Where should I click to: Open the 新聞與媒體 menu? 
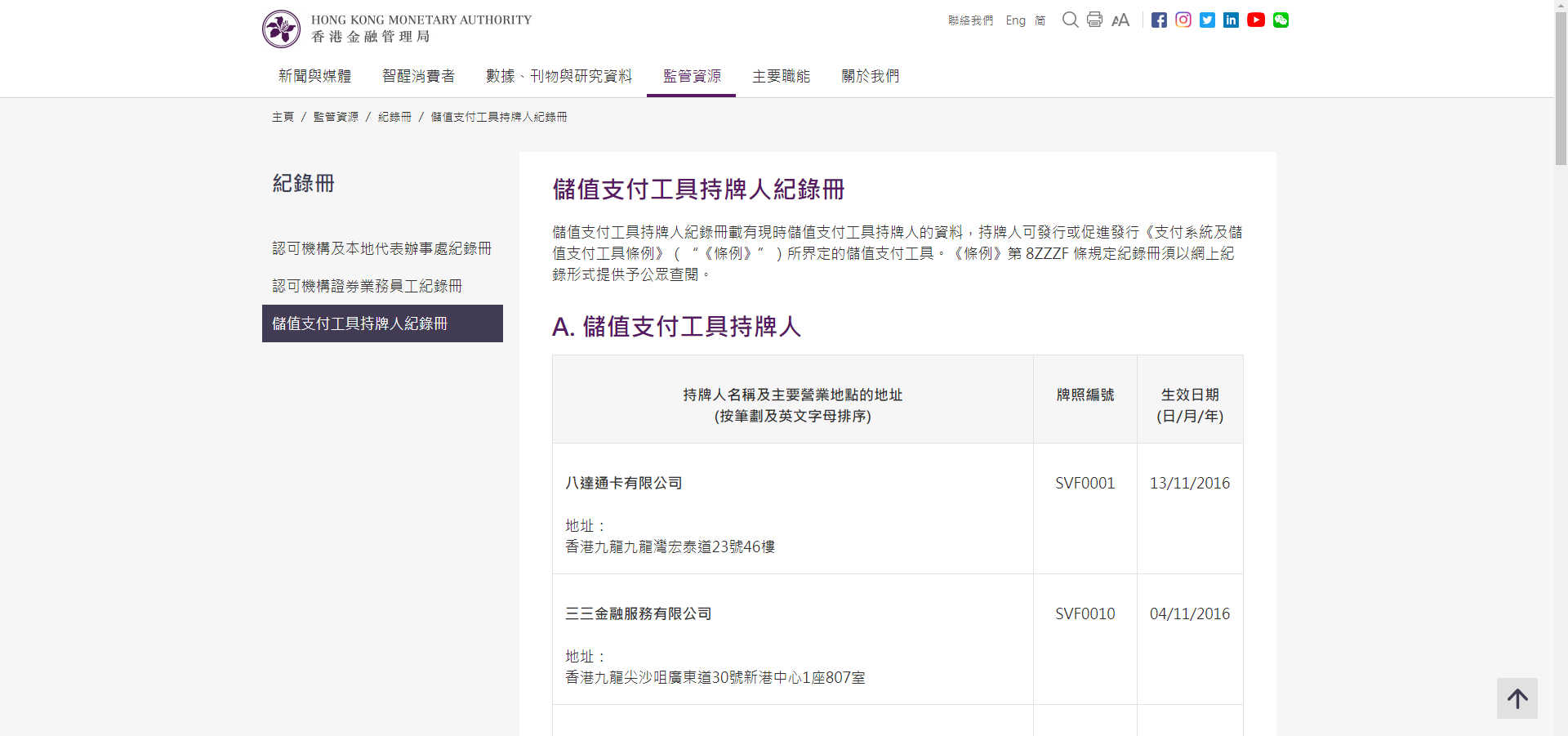314,76
